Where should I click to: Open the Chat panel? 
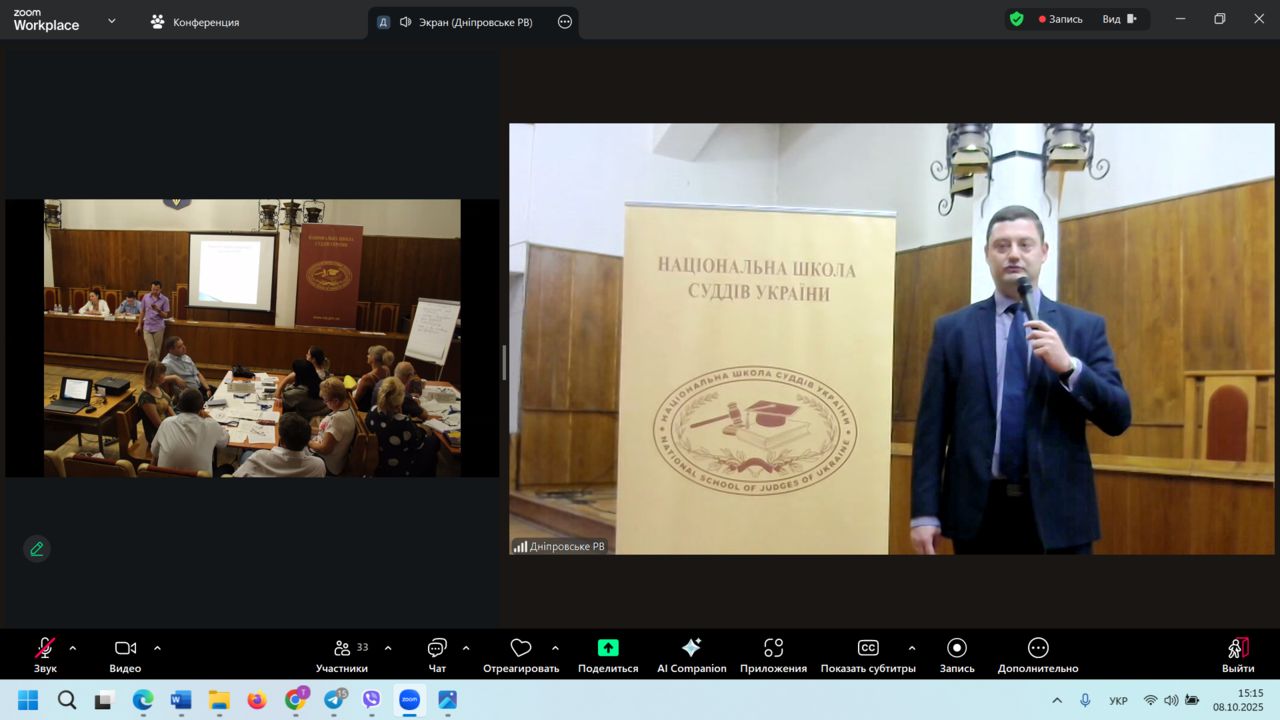(x=437, y=655)
